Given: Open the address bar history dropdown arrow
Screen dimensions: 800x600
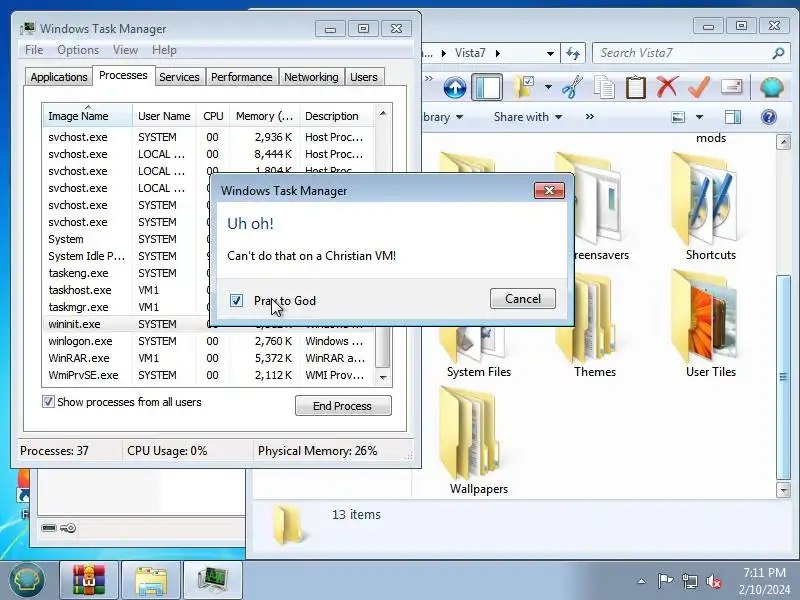Looking at the screenshot, I should 550,53.
